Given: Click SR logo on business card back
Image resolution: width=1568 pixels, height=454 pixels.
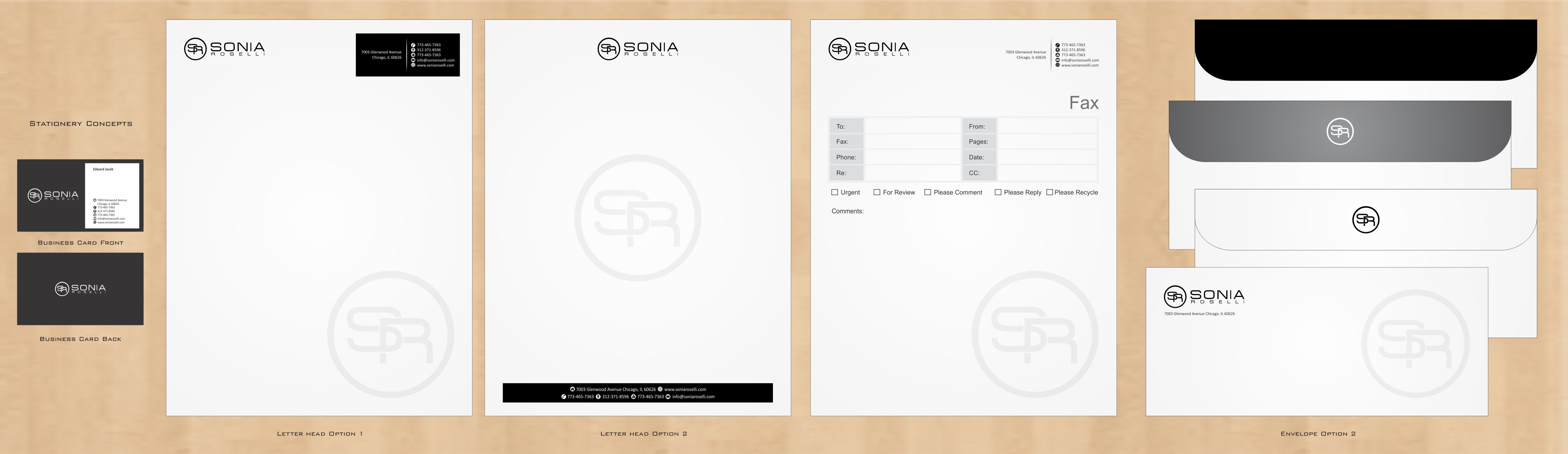Looking at the screenshot, I should [x=62, y=289].
